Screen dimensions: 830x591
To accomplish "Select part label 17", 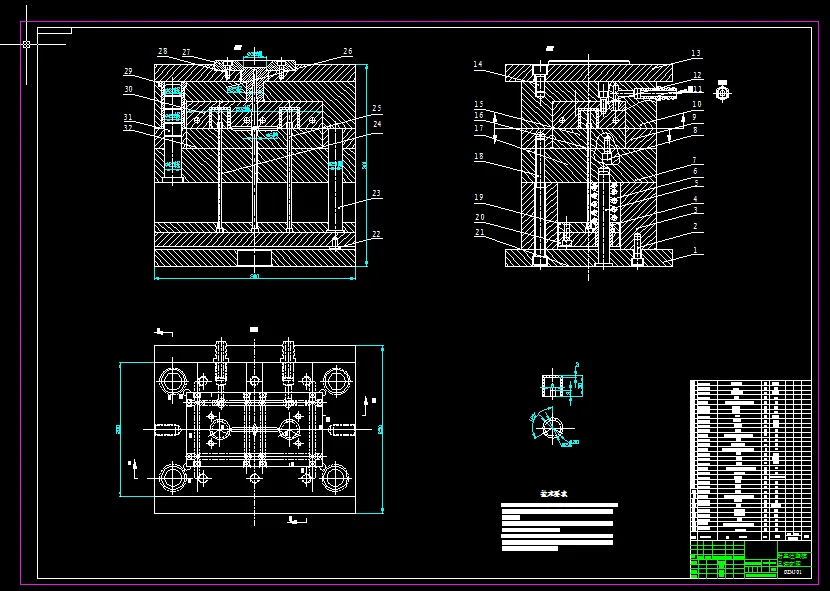I will click(x=479, y=128).
